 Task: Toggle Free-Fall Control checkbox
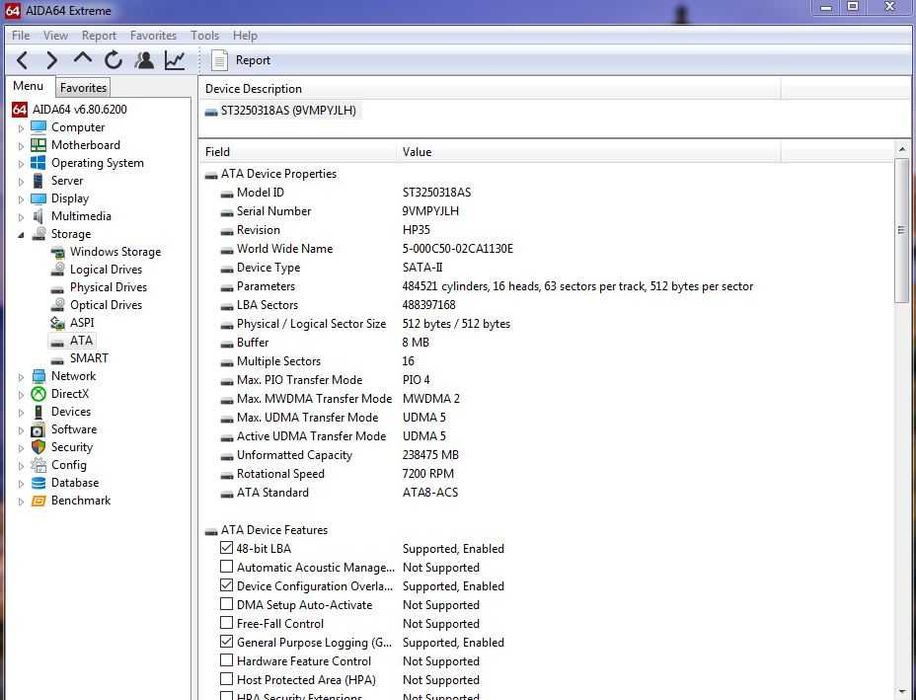(x=226, y=623)
